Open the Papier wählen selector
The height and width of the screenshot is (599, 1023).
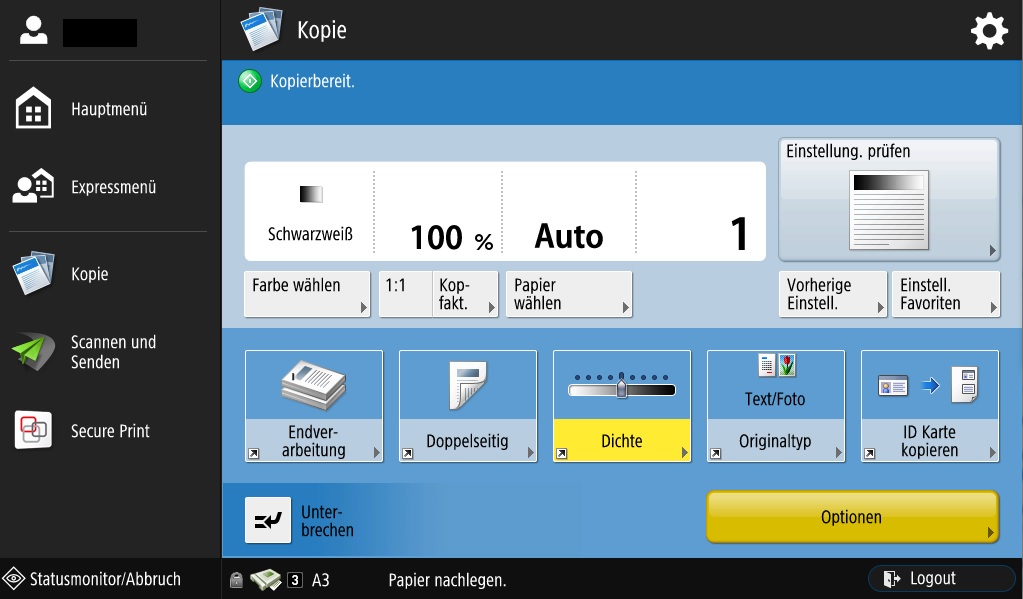tap(568, 294)
